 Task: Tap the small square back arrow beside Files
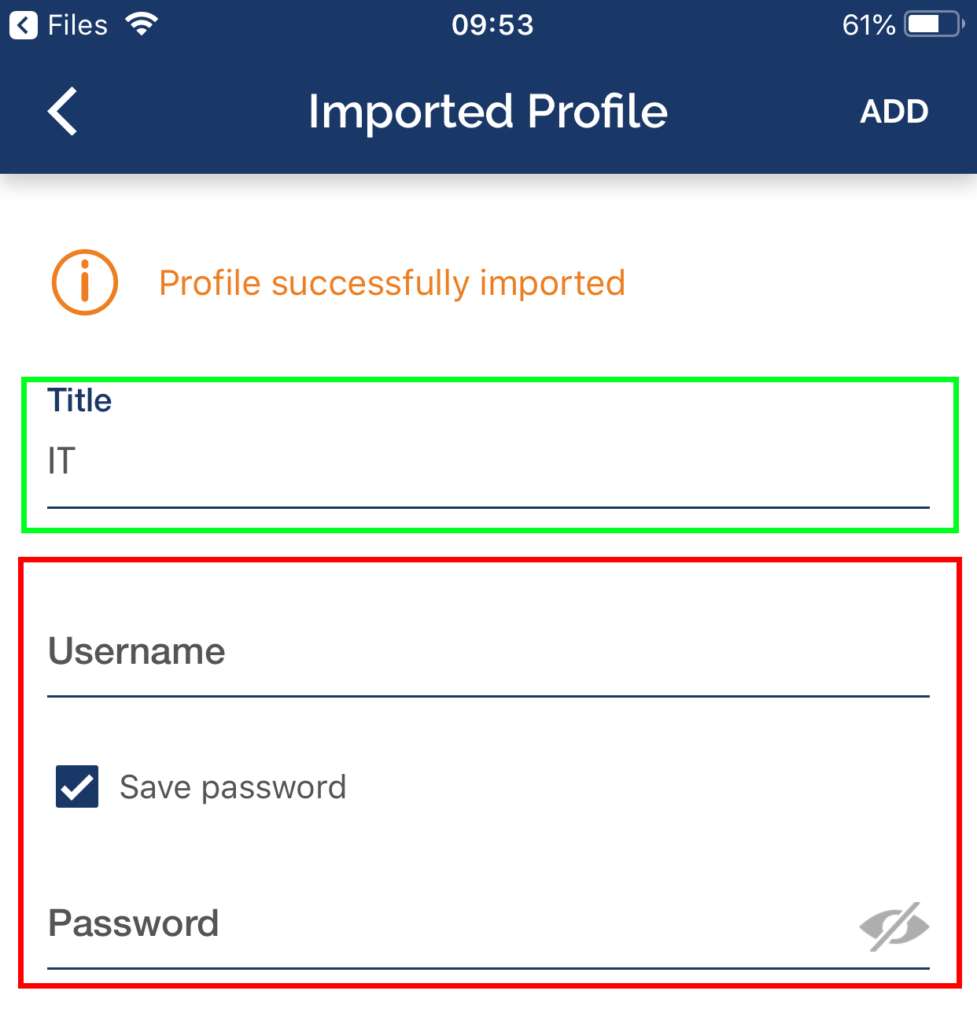coord(23,25)
